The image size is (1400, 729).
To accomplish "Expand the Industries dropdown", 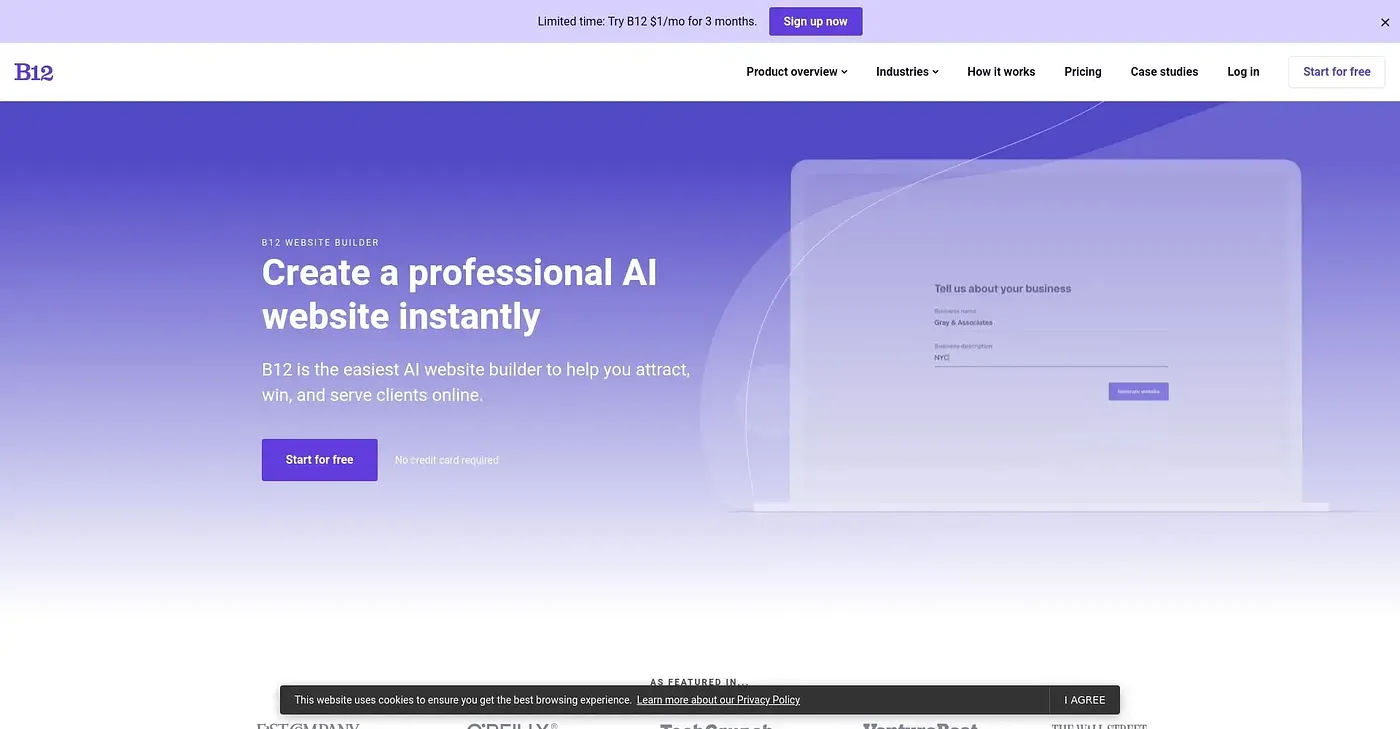I will tap(907, 72).
